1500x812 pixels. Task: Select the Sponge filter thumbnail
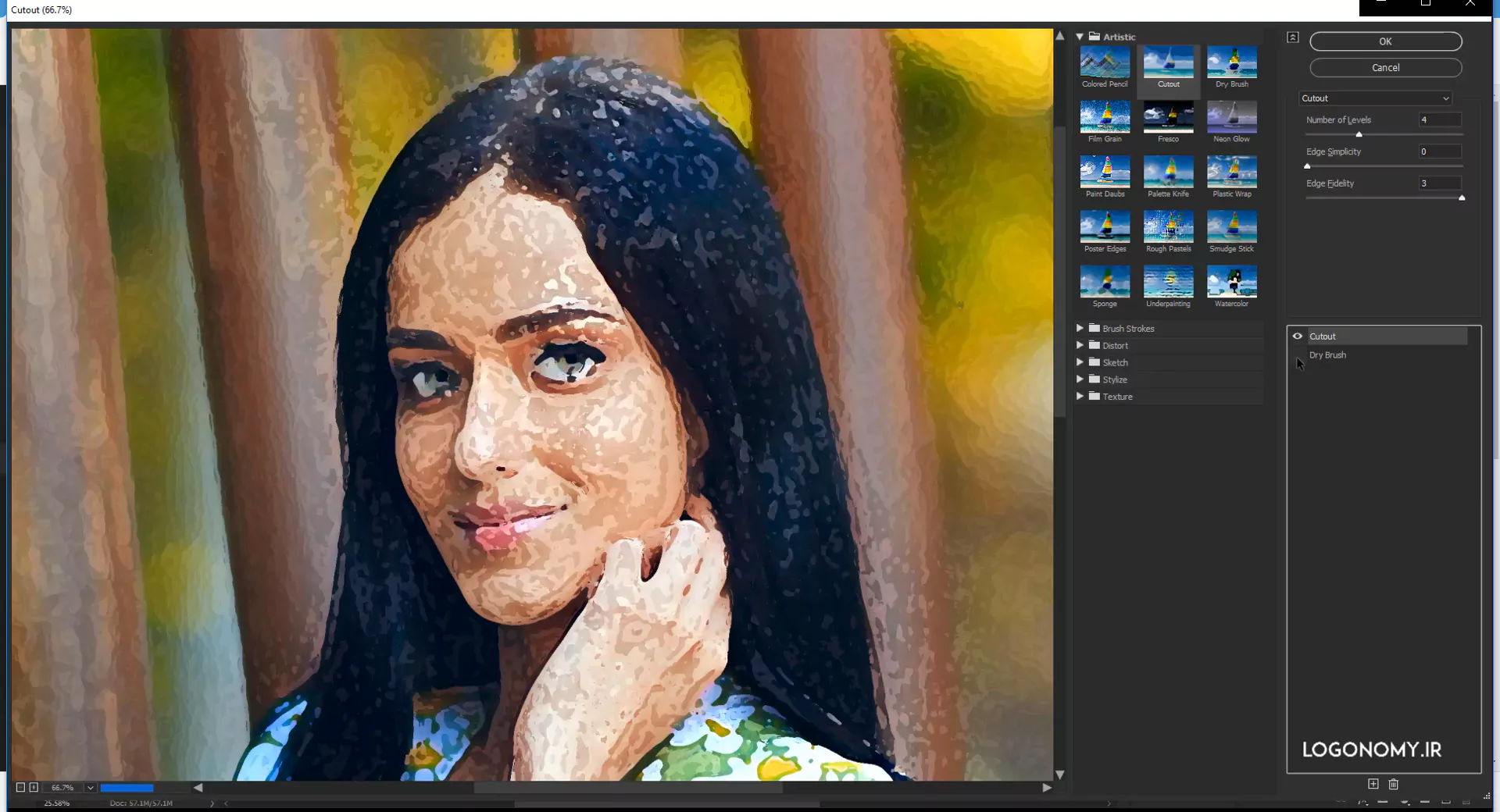tap(1105, 282)
